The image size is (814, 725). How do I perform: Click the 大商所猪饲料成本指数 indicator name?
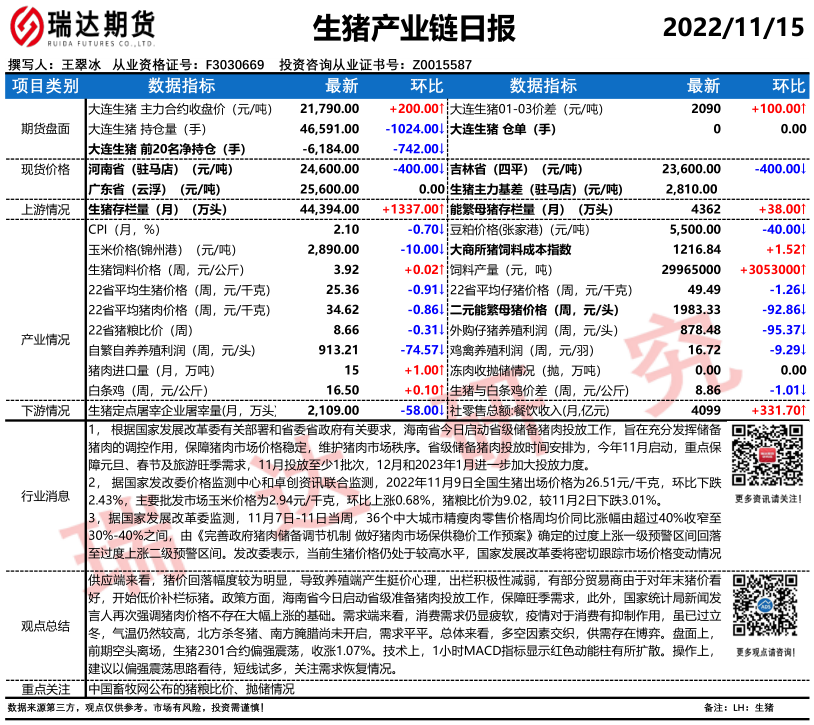[x=513, y=249]
